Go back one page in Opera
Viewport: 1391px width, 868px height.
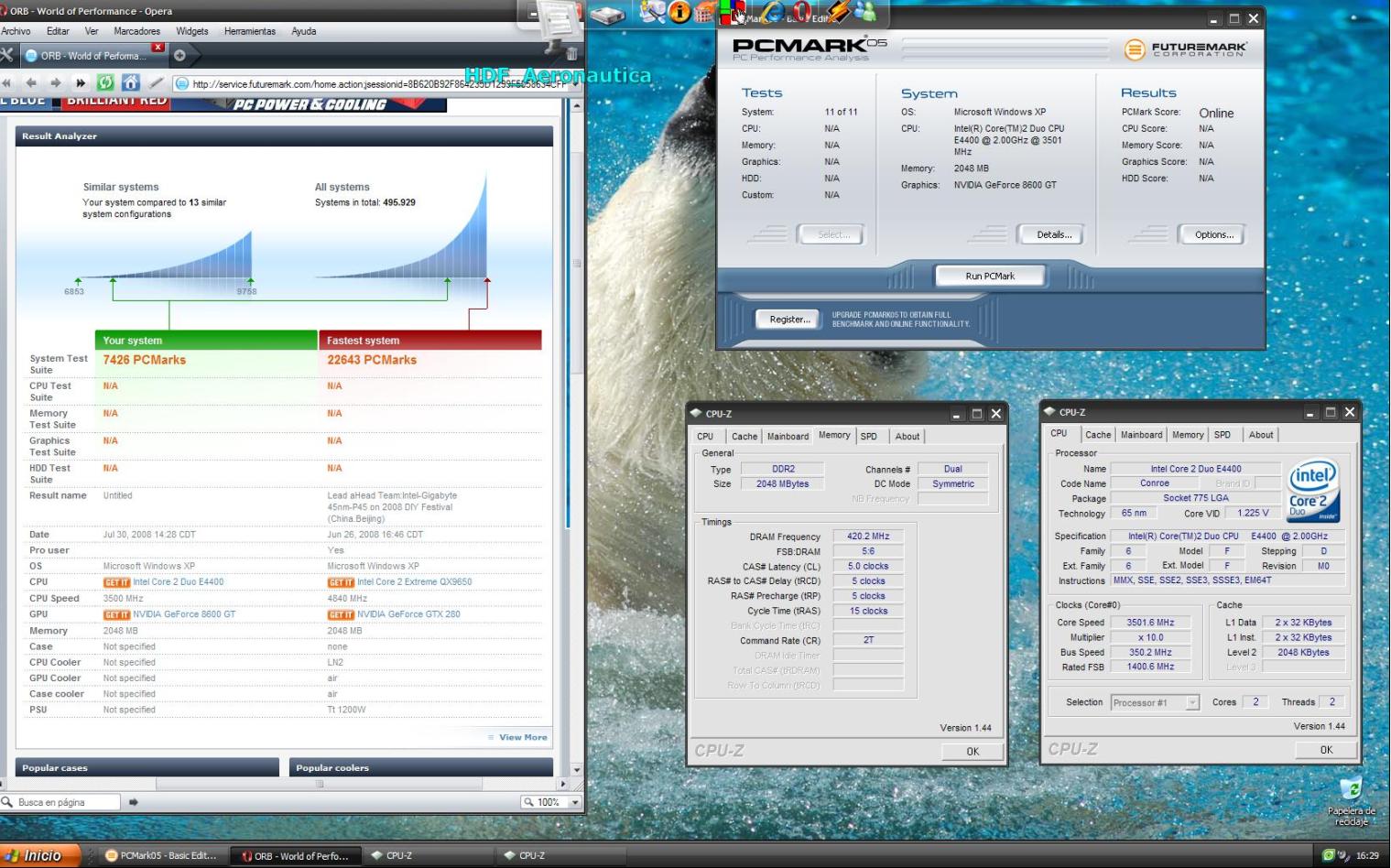point(31,82)
